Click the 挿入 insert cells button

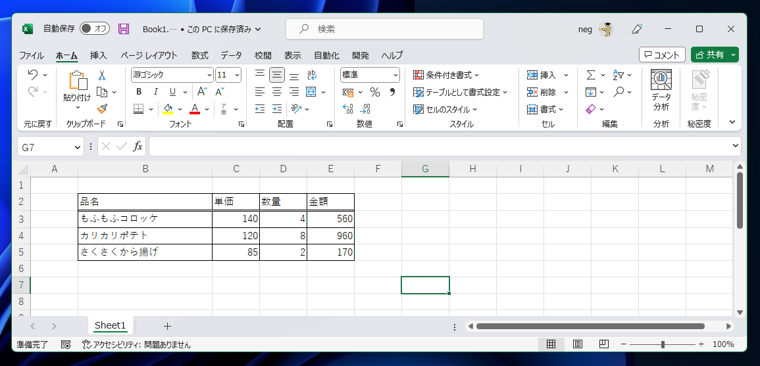pos(542,75)
